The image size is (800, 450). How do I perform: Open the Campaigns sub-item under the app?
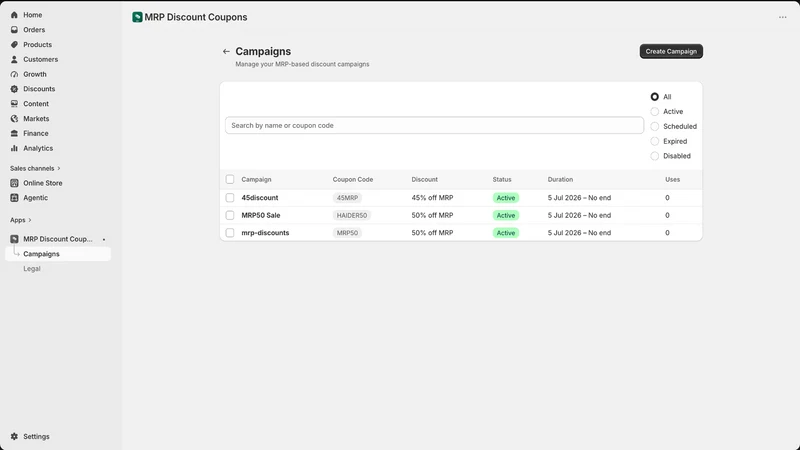click(x=58, y=254)
